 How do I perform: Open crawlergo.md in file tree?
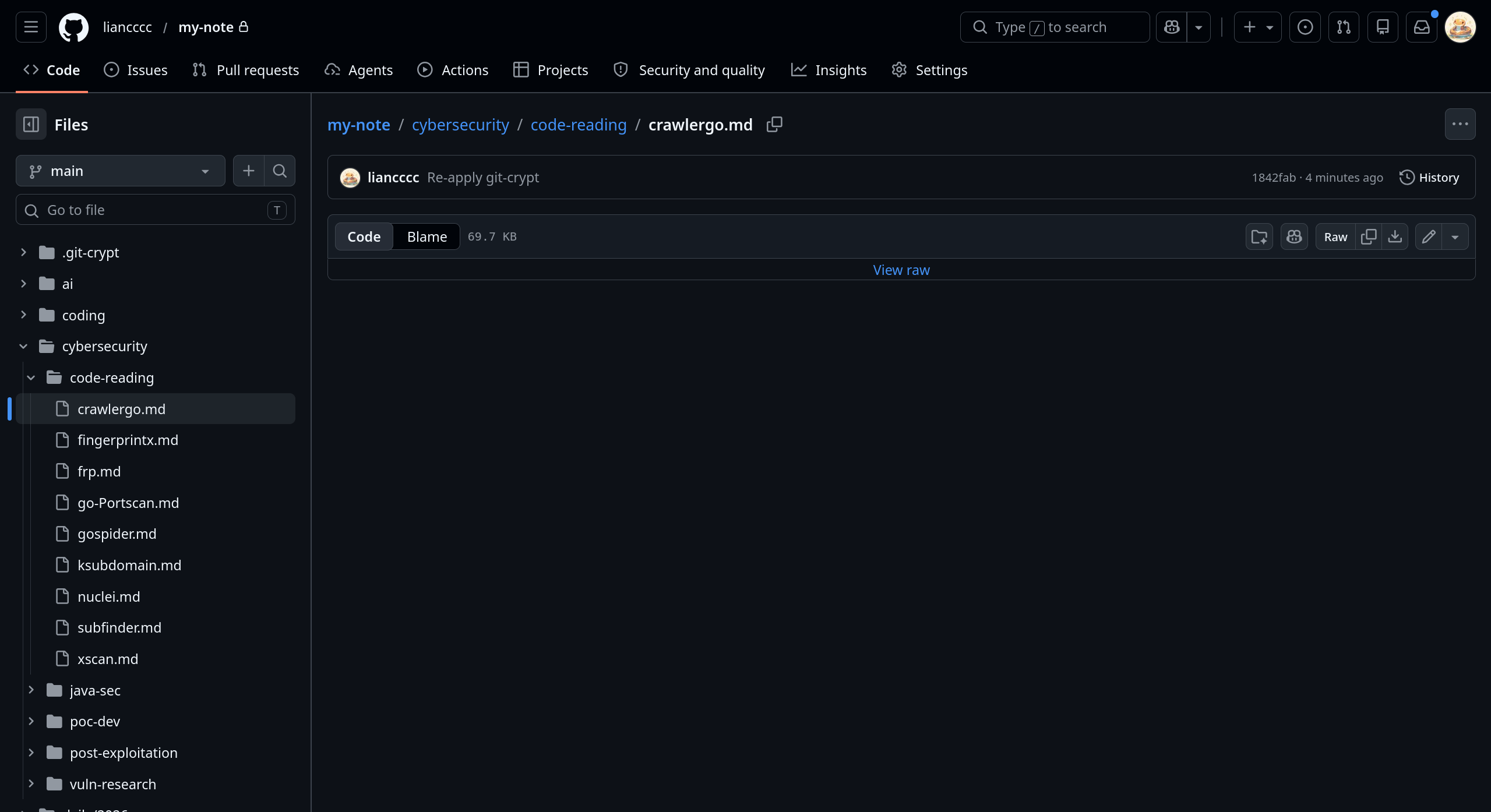pos(156,409)
